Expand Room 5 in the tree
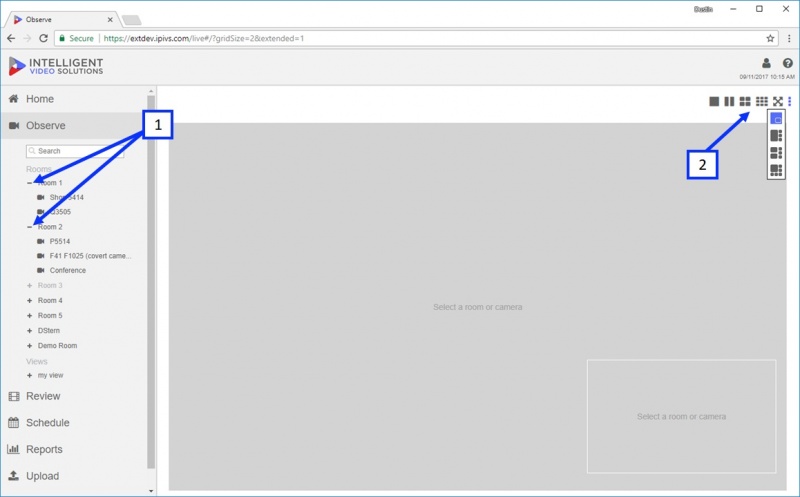Image resolution: width=800 pixels, height=497 pixels. click(x=29, y=315)
